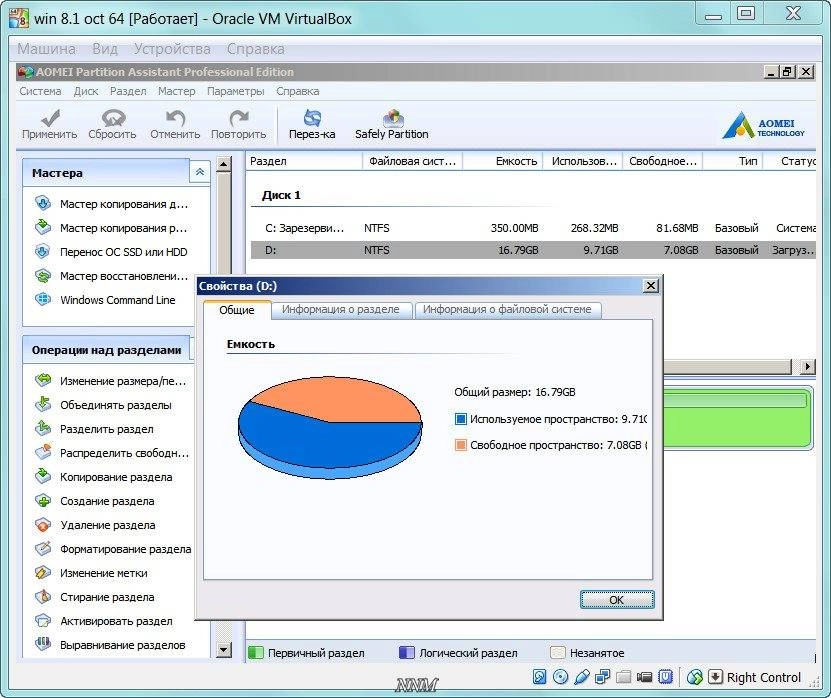Collapse the Мастера panel chevron
Screen dimensions: 831x698
pyautogui.click(x=200, y=172)
